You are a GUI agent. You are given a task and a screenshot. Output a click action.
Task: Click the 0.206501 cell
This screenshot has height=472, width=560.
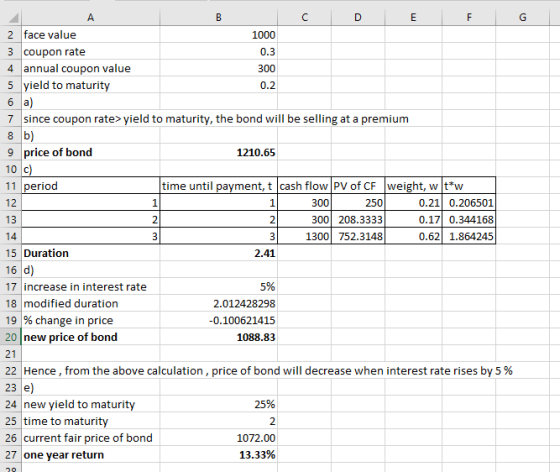469,202
